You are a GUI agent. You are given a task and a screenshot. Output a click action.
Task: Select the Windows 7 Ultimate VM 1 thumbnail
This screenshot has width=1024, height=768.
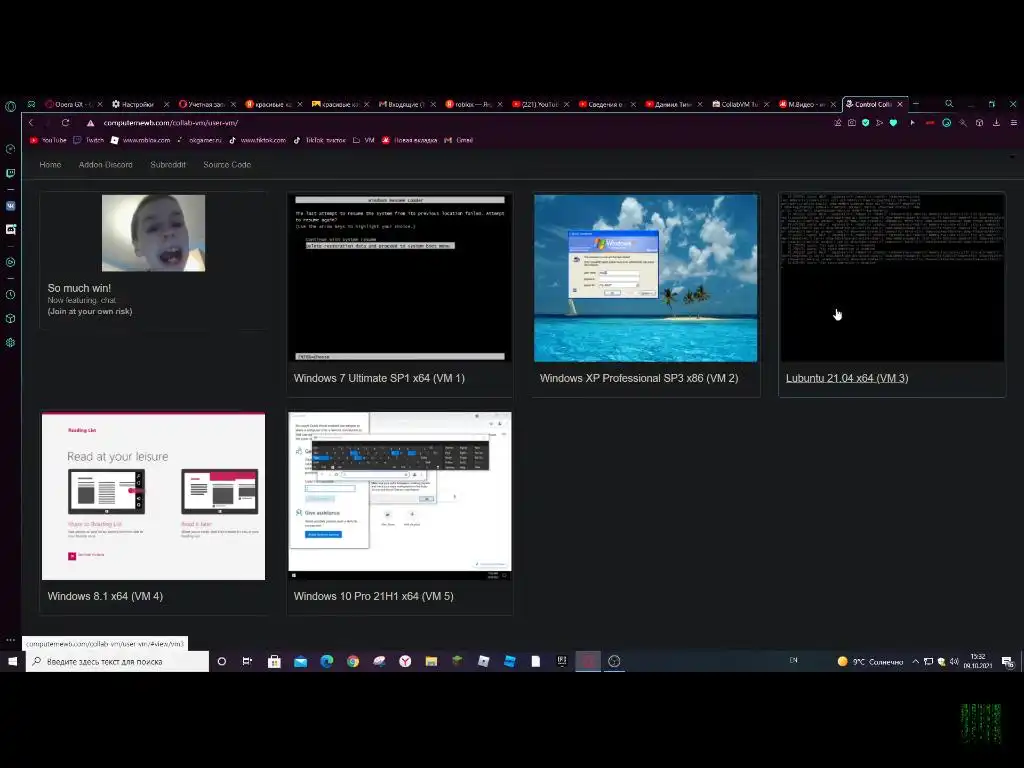pos(400,278)
